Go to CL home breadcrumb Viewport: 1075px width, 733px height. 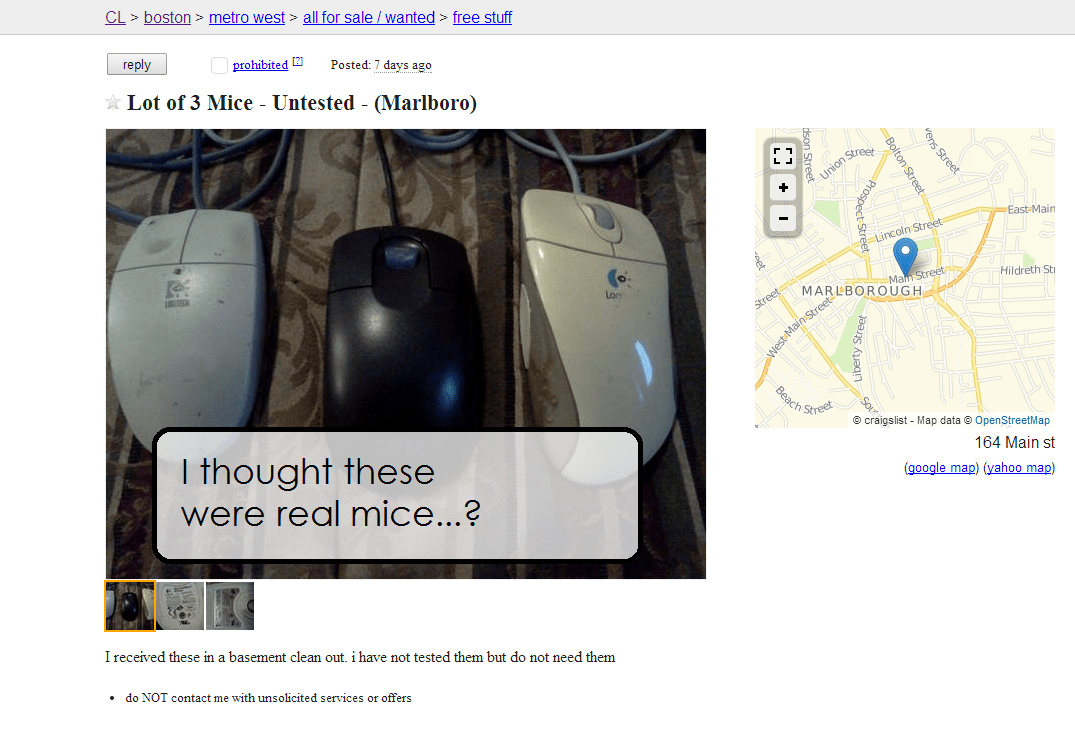[x=115, y=18]
